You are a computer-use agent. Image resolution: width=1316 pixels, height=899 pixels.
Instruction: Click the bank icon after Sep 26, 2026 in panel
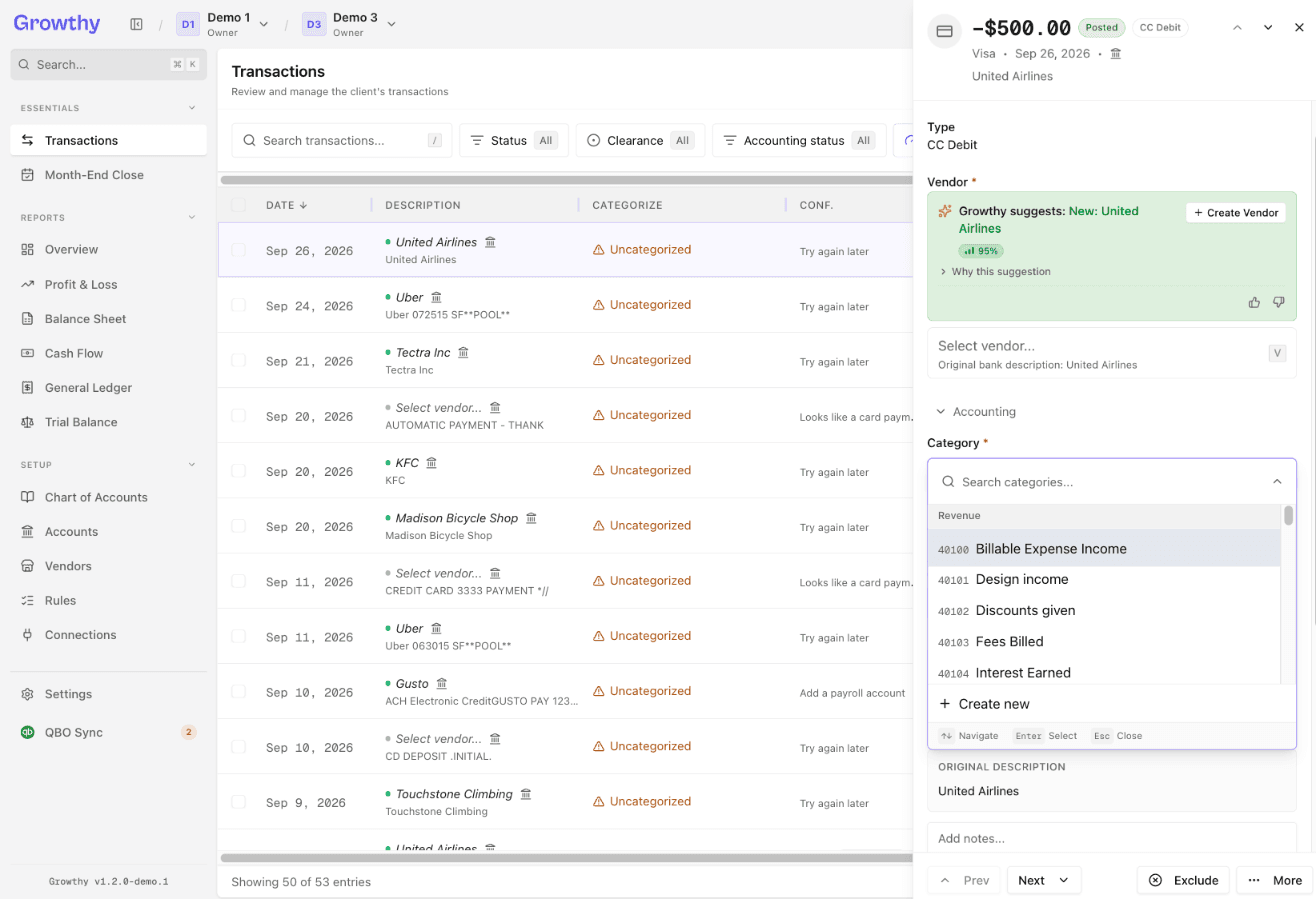coord(1115,54)
